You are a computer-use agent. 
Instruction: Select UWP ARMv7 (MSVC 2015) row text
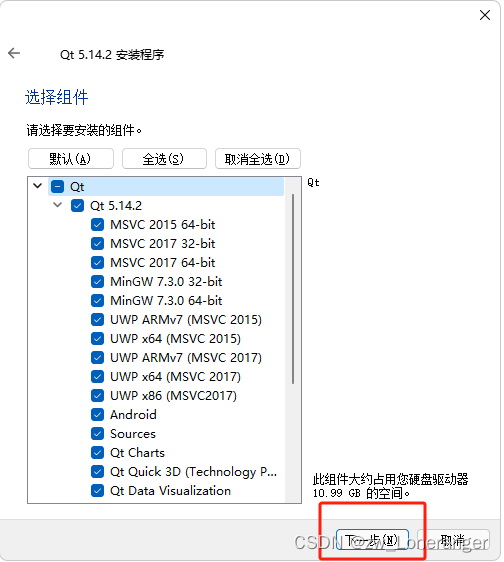(x=186, y=320)
